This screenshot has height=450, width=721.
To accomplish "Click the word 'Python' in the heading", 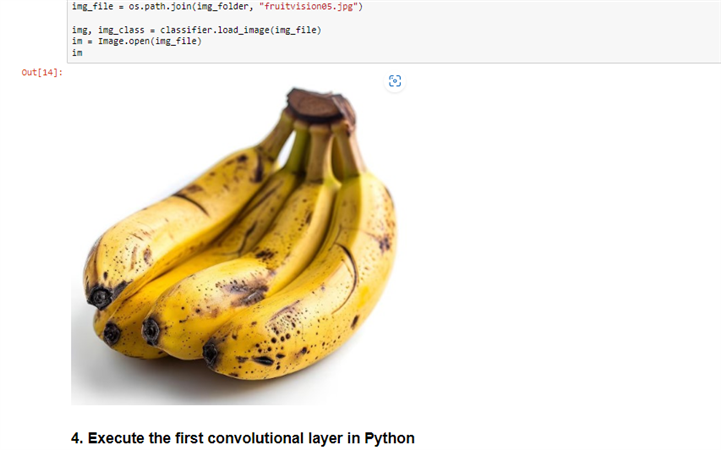I will click(389, 438).
